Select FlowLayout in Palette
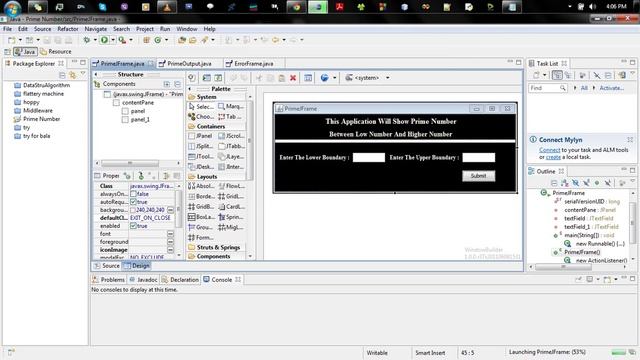Viewport: 640px width, 360px height. click(231, 186)
